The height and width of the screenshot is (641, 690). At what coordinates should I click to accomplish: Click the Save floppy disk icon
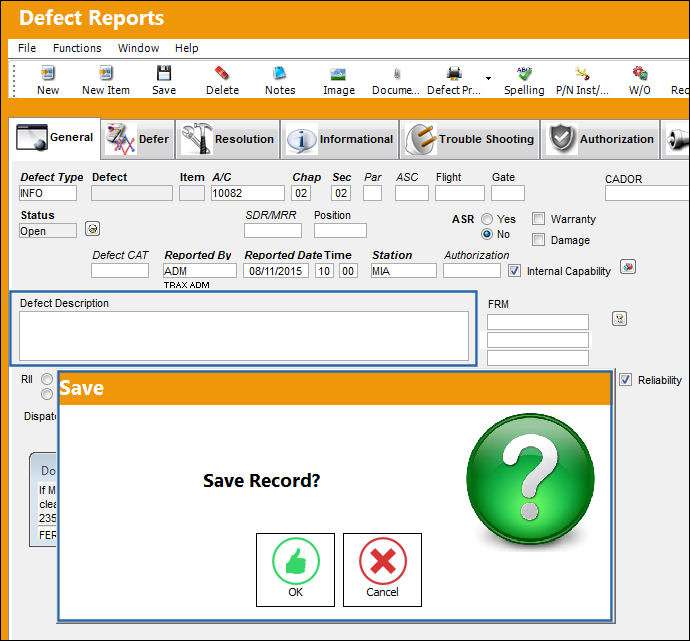coord(164,73)
